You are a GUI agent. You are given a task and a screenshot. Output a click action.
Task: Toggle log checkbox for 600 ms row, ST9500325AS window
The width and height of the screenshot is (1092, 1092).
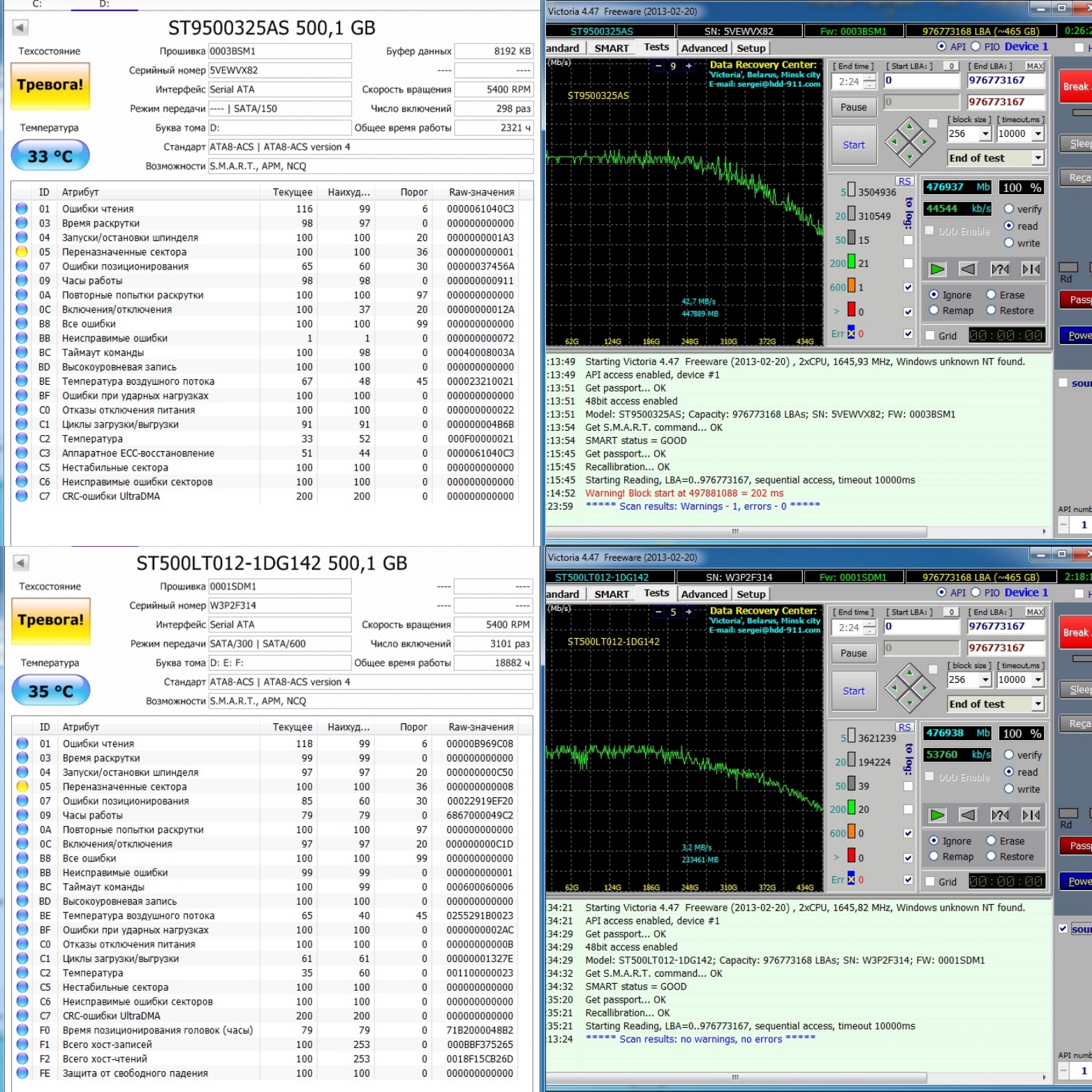[908, 287]
